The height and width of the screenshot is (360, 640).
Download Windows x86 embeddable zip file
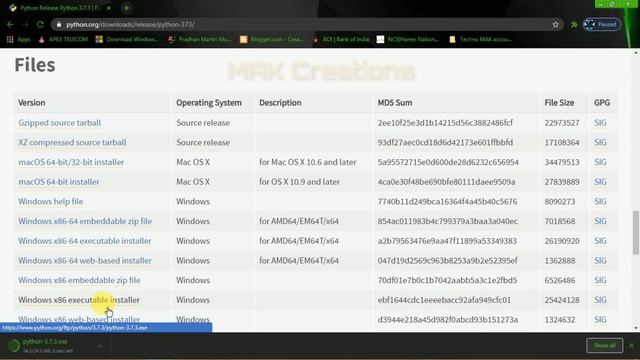pos(79,280)
